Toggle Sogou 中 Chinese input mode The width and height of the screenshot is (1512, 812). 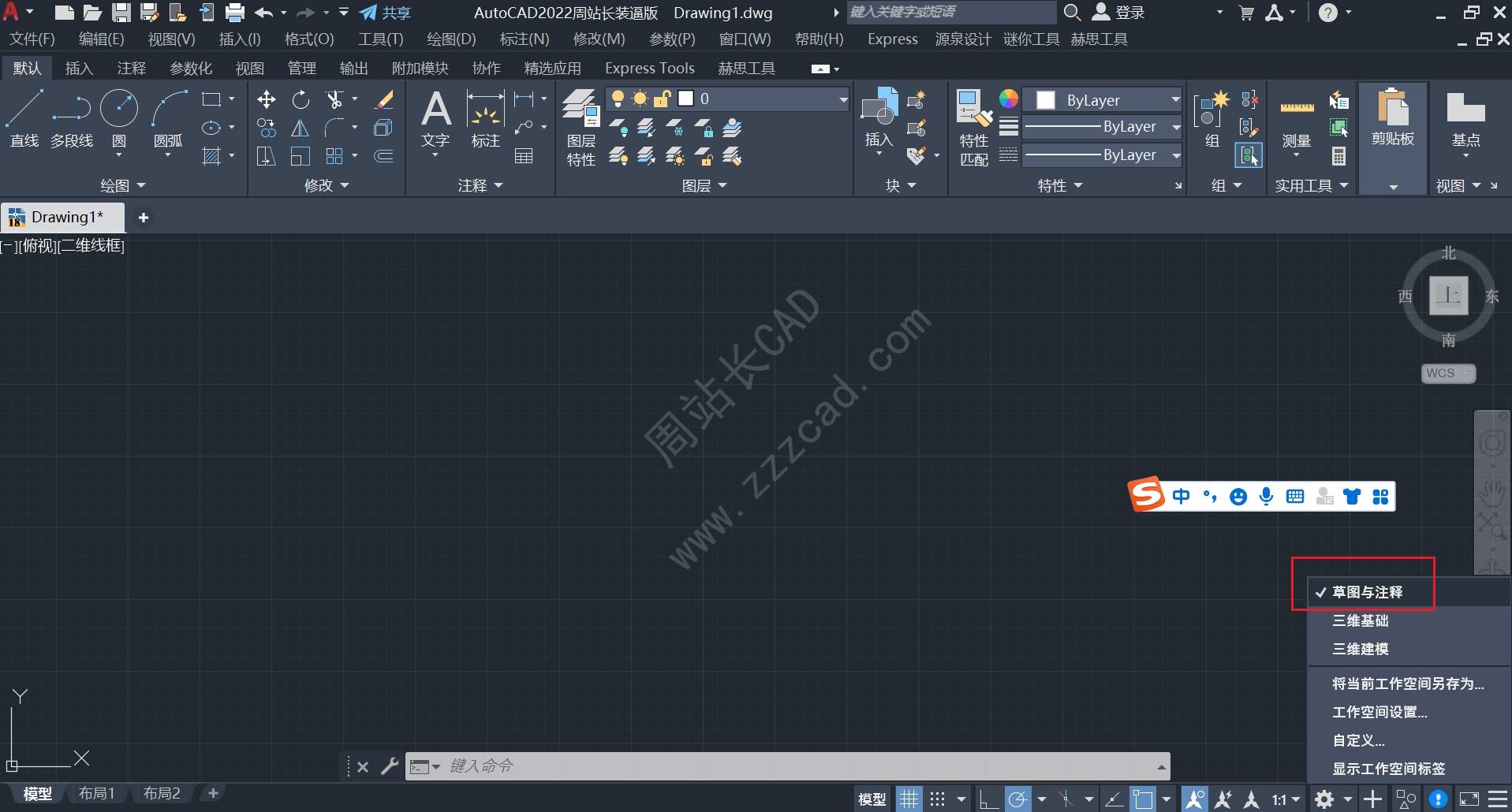coord(1181,496)
